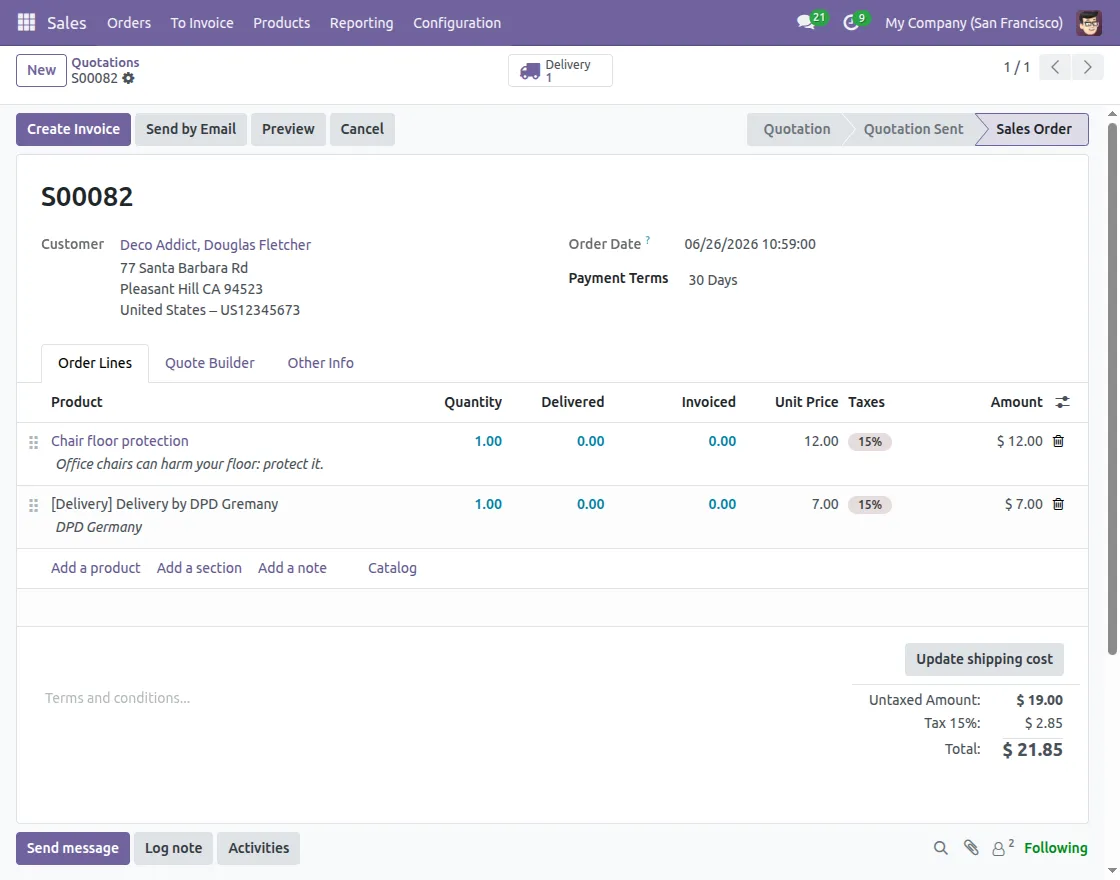Switch to the Other Info tab
The image size is (1120, 880).
click(x=320, y=363)
